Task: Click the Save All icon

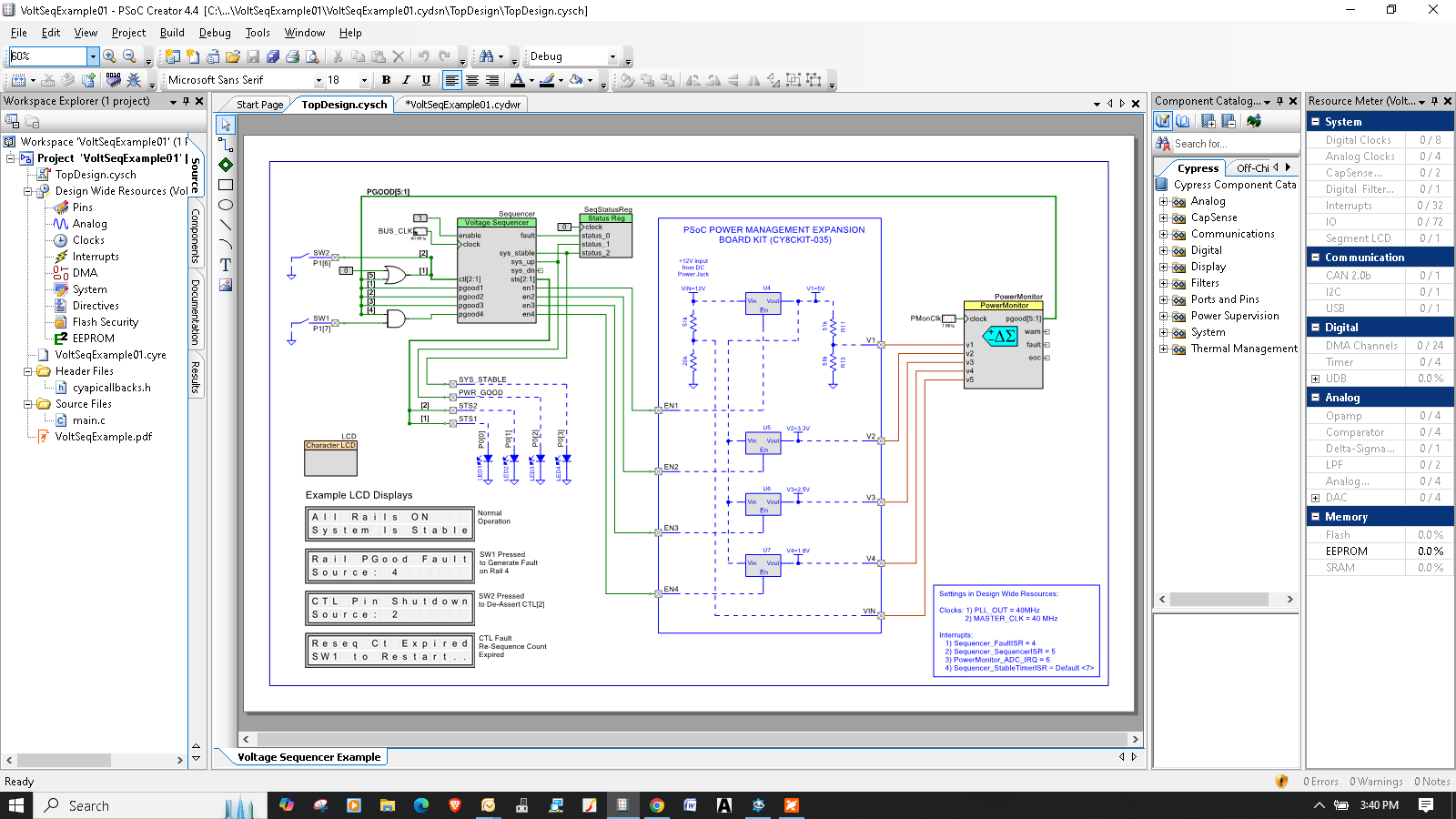Action: coord(273,56)
